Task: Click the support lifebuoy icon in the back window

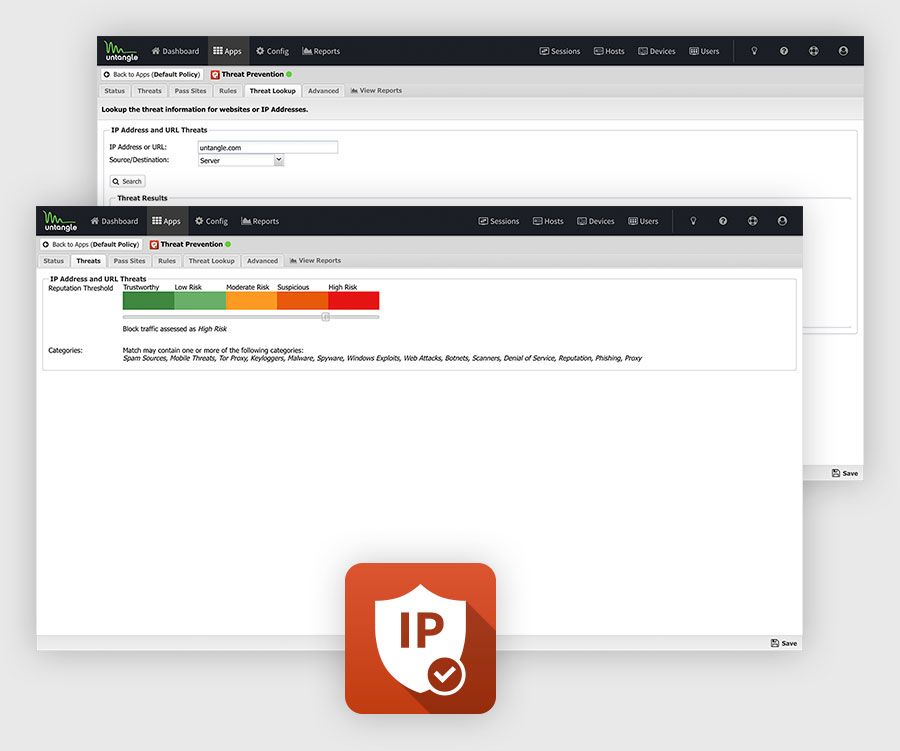Action: [x=813, y=51]
